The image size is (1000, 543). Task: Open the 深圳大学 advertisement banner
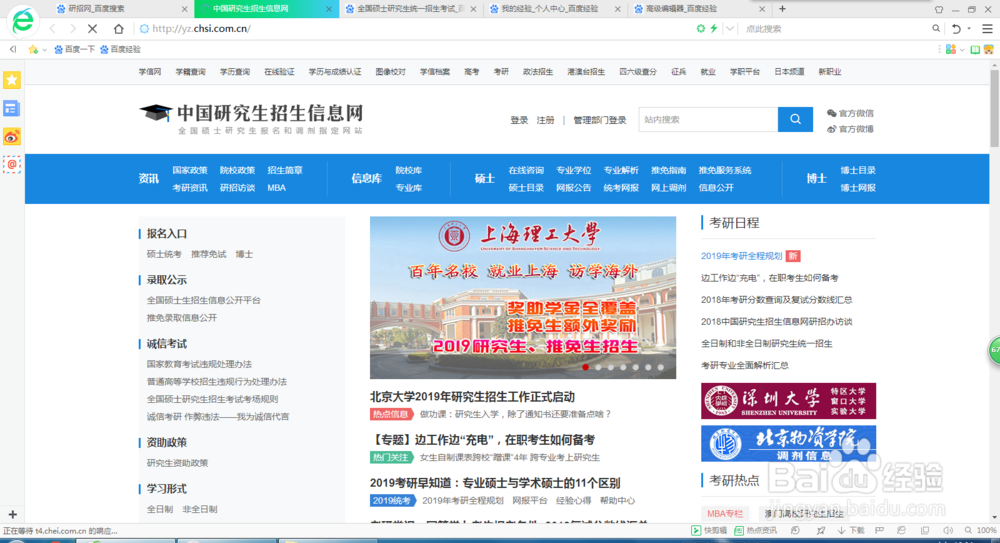(788, 401)
